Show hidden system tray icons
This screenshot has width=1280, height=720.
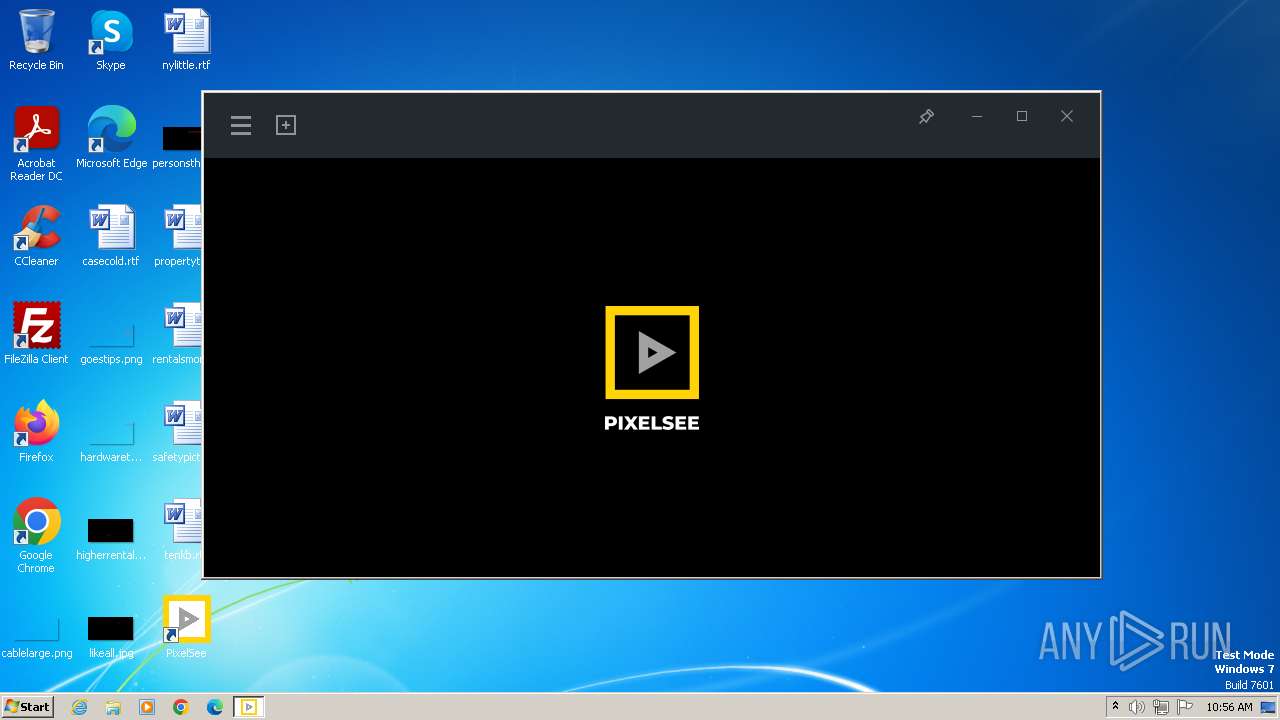(1115, 707)
